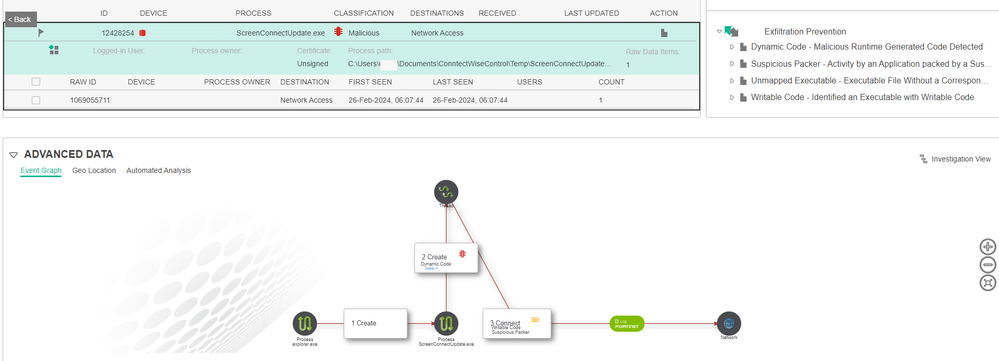This screenshot has height=361, width=999.
Task: Select the 1 Create event box
Action: pos(375,323)
